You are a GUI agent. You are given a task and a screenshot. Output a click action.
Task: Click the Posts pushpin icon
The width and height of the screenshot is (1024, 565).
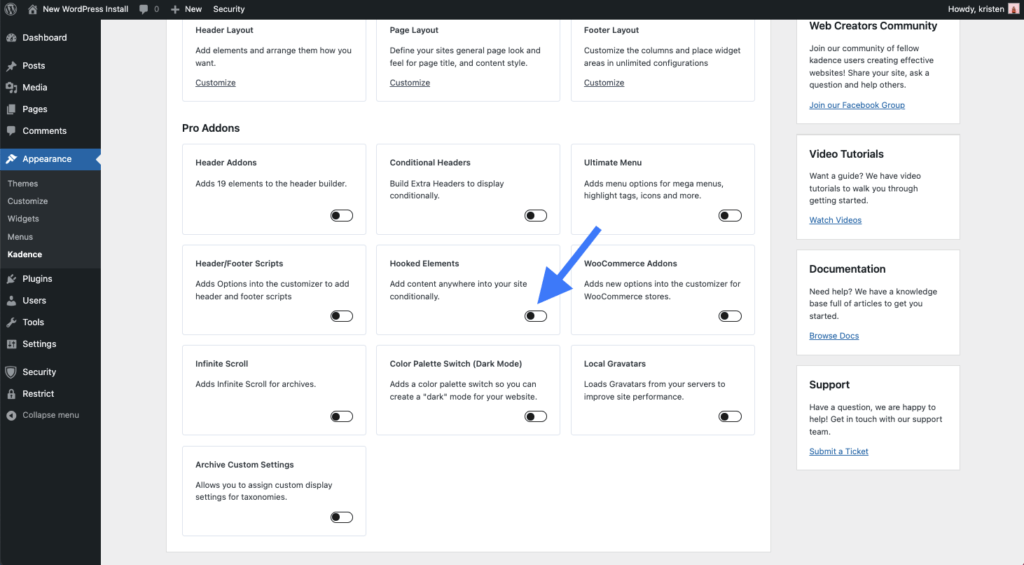(x=11, y=66)
